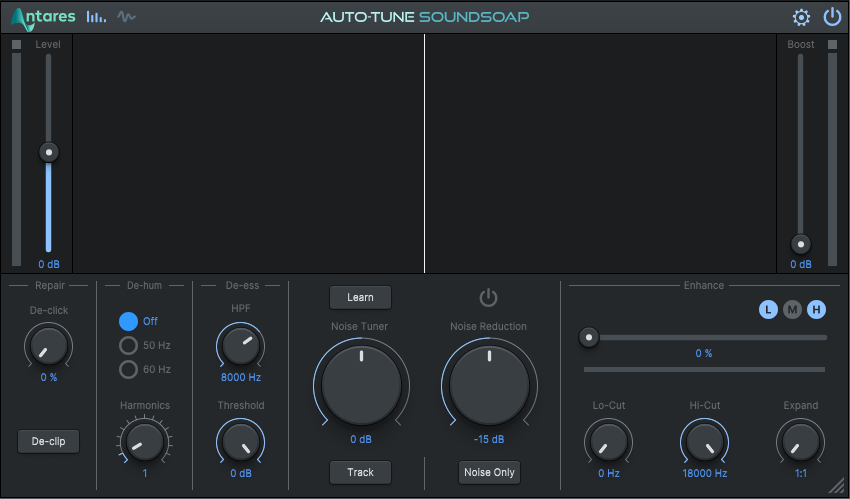Click the Learn button
Screen dimensions: 850x499
(360, 297)
